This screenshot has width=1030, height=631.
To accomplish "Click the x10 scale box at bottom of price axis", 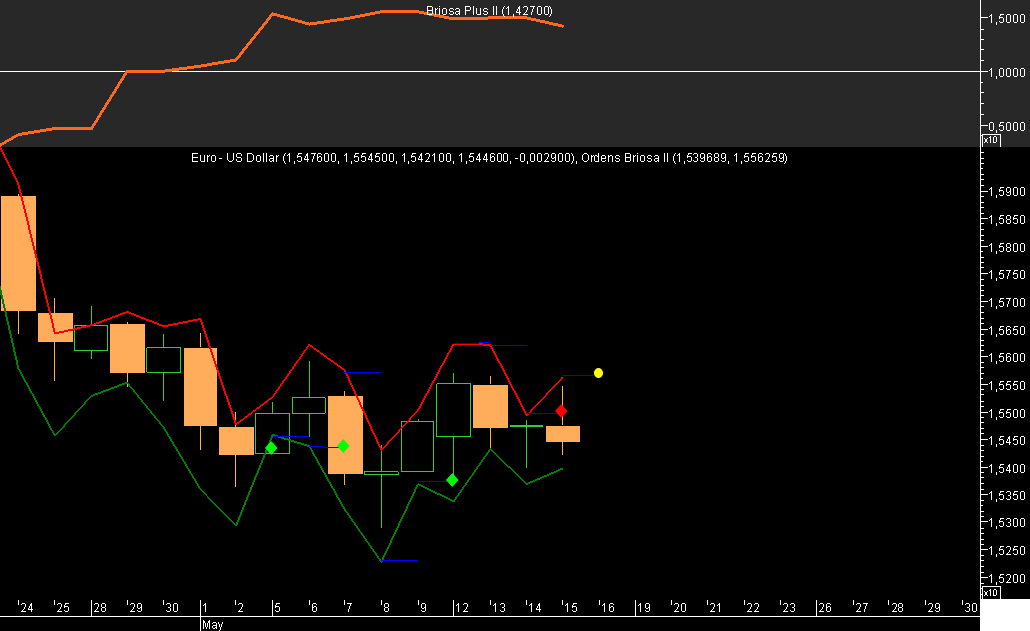I will [991, 592].
